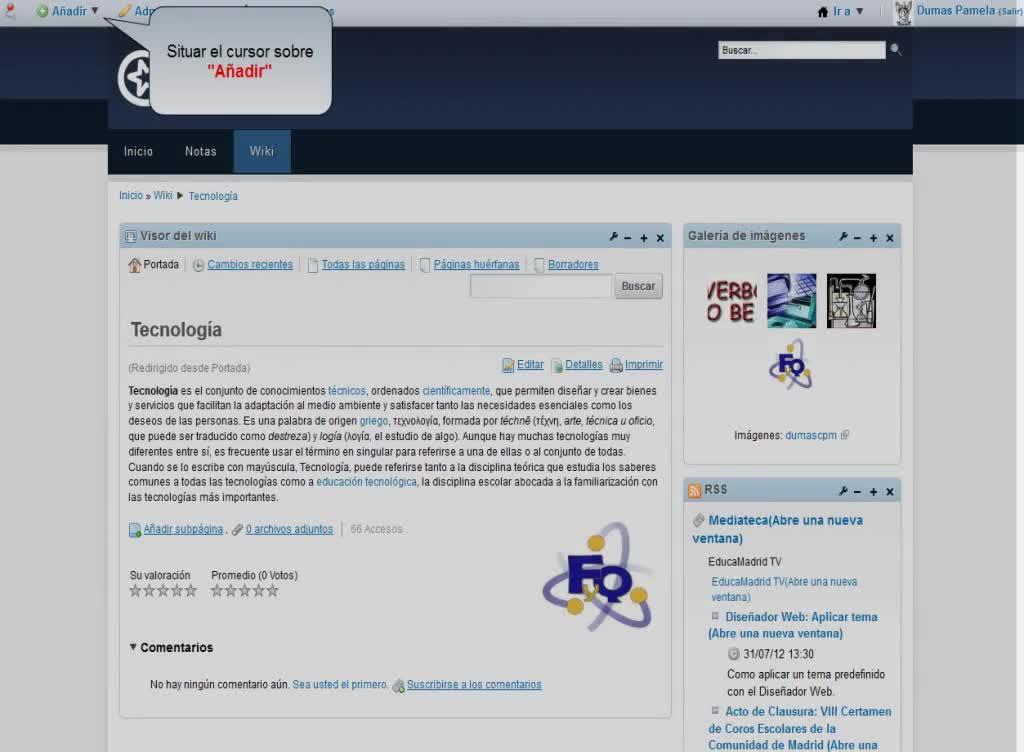The image size is (1024, 752).
Task: Minimize the RSS panel
Action: (857, 492)
